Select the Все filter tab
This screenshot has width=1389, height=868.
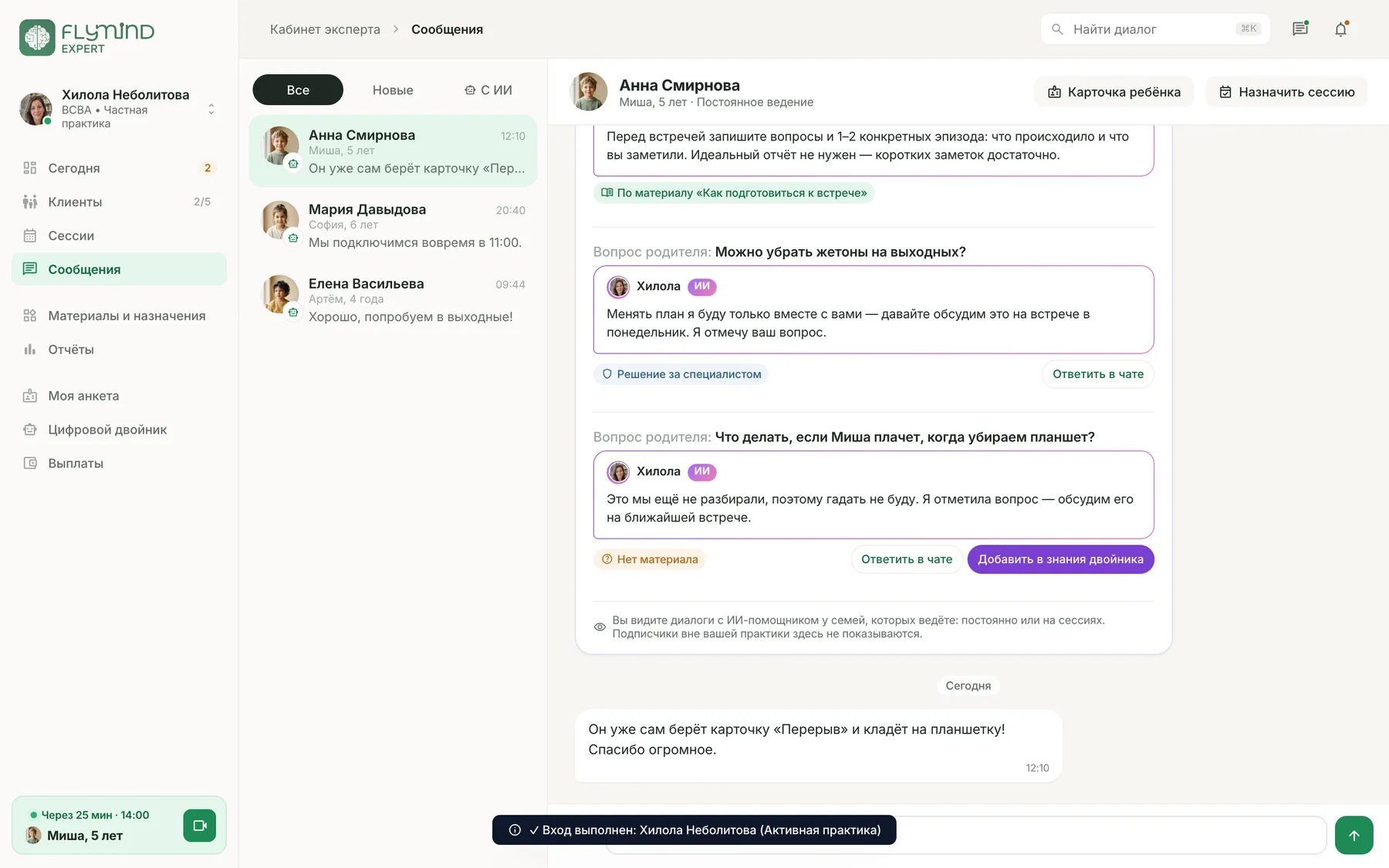coord(298,90)
